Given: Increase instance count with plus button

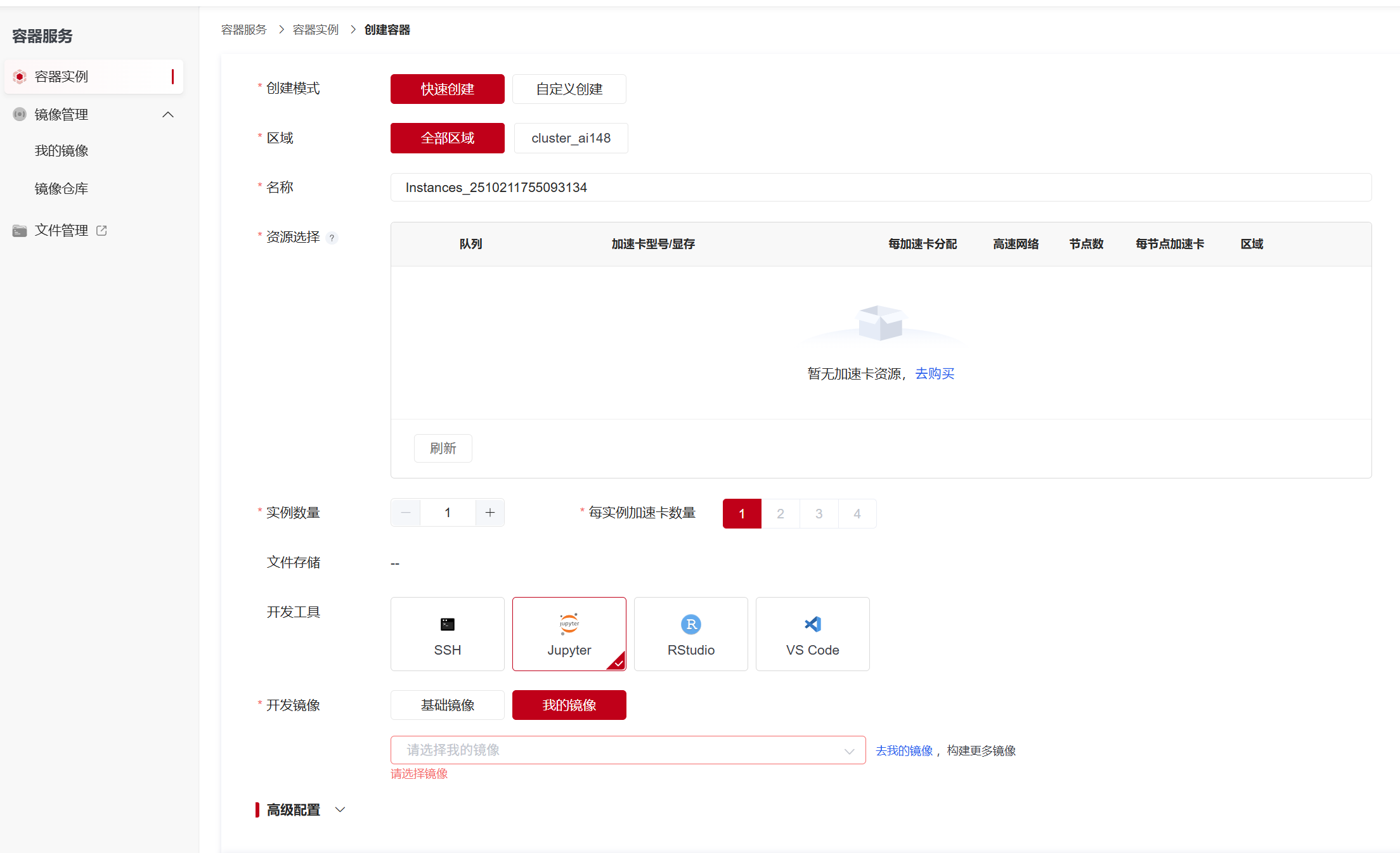Looking at the screenshot, I should [x=489, y=513].
